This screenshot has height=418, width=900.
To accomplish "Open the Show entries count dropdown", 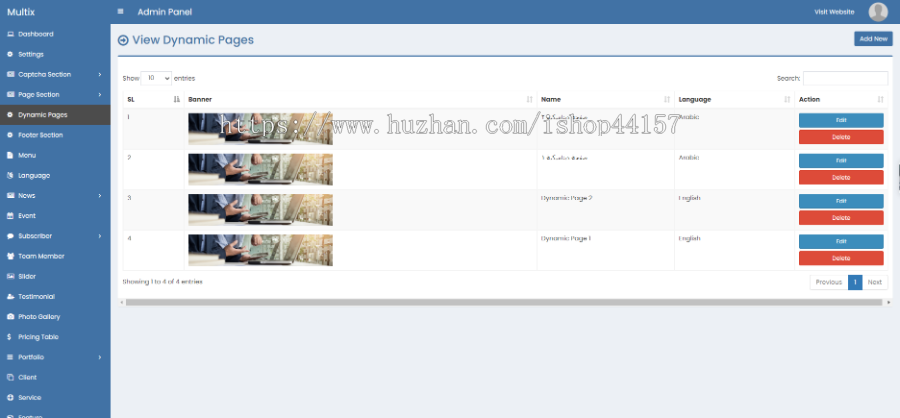I will click(156, 78).
